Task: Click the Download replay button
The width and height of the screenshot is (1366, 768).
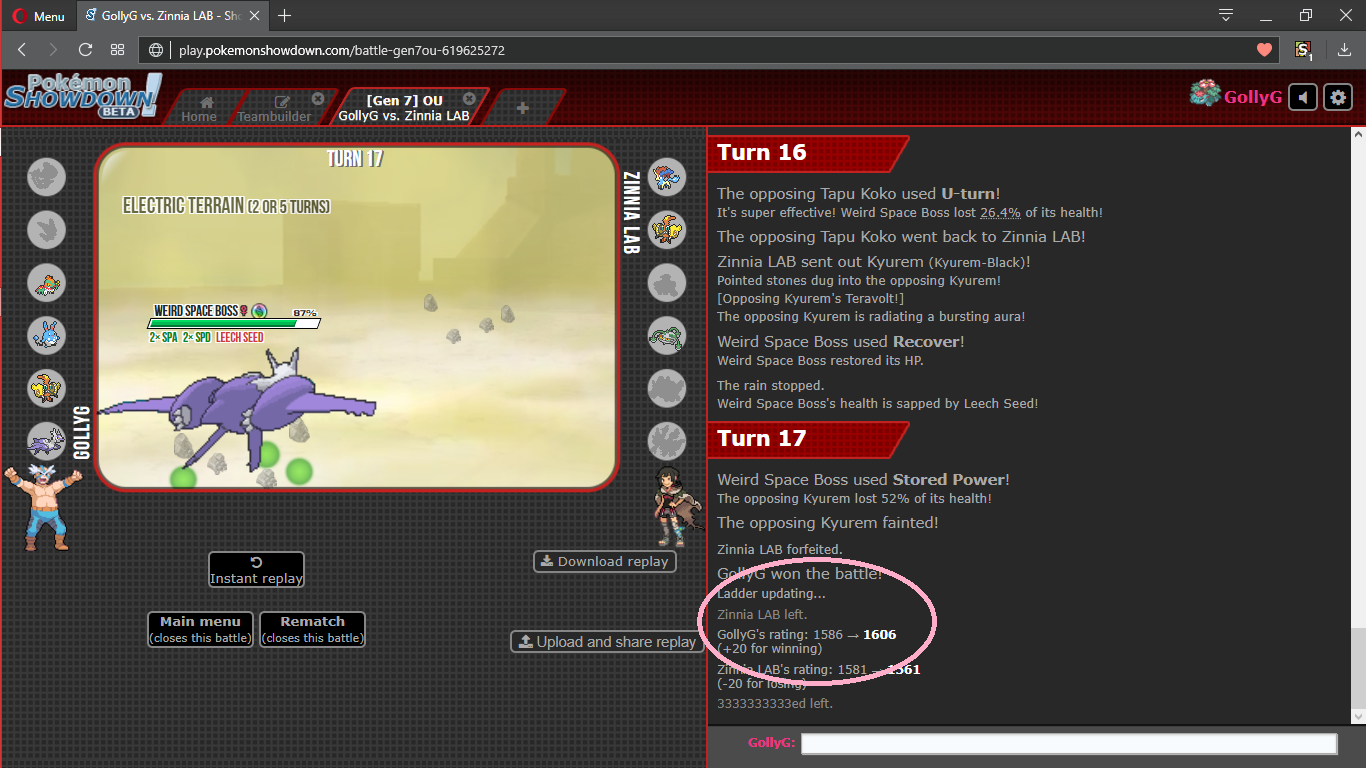Action: tap(605, 561)
